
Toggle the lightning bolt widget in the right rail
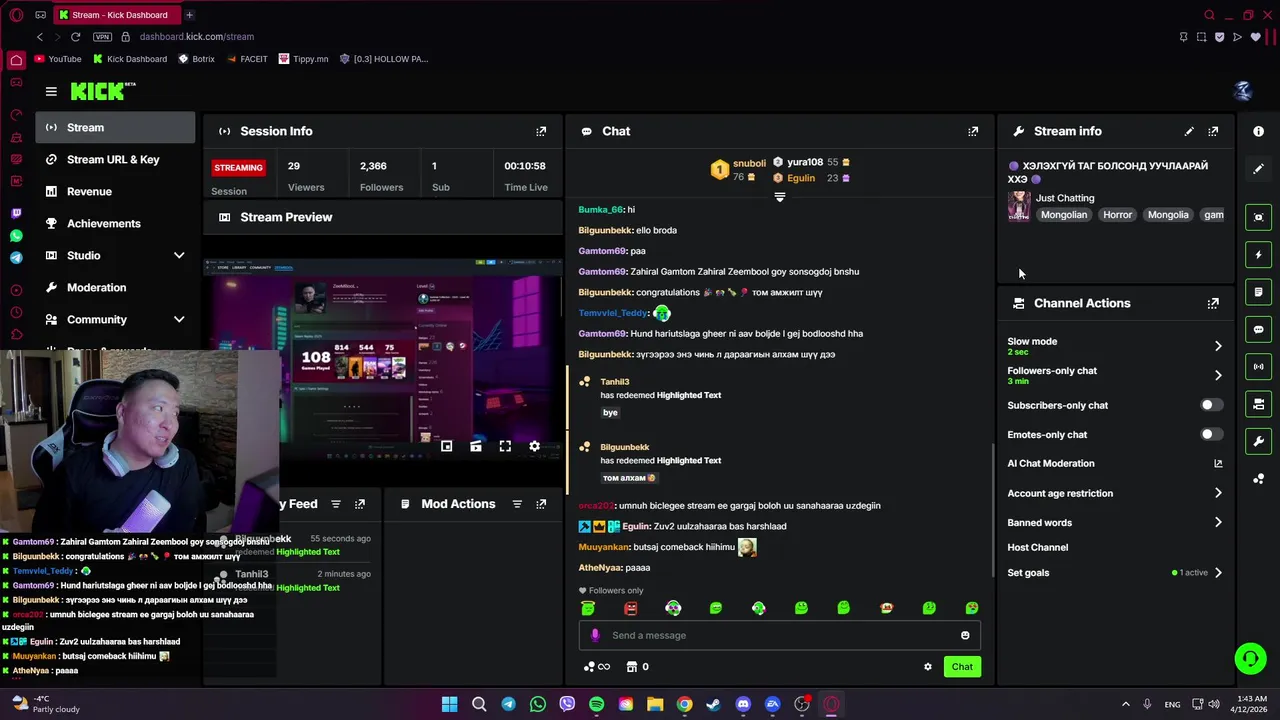(x=1258, y=255)
